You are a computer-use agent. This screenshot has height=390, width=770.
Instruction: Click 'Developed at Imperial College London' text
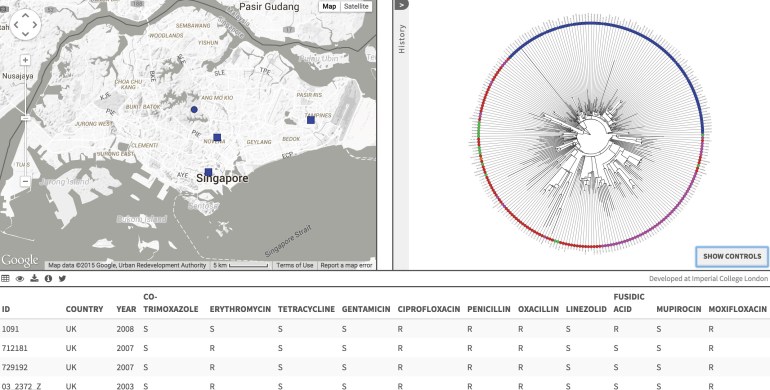pyautogui.click(x=708, y=279)
